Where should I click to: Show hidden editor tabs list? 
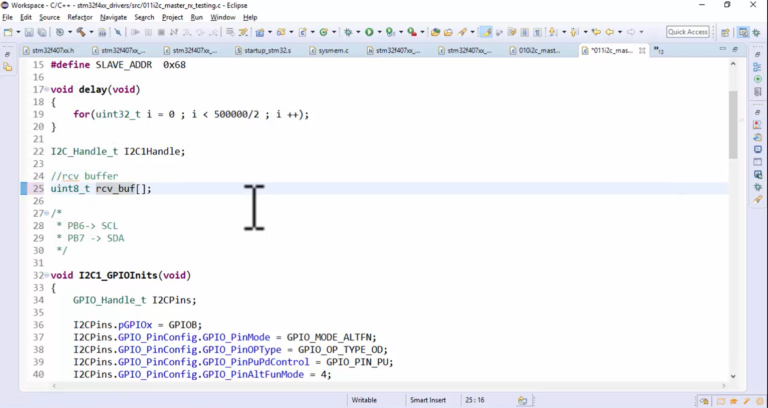point(659,50)
